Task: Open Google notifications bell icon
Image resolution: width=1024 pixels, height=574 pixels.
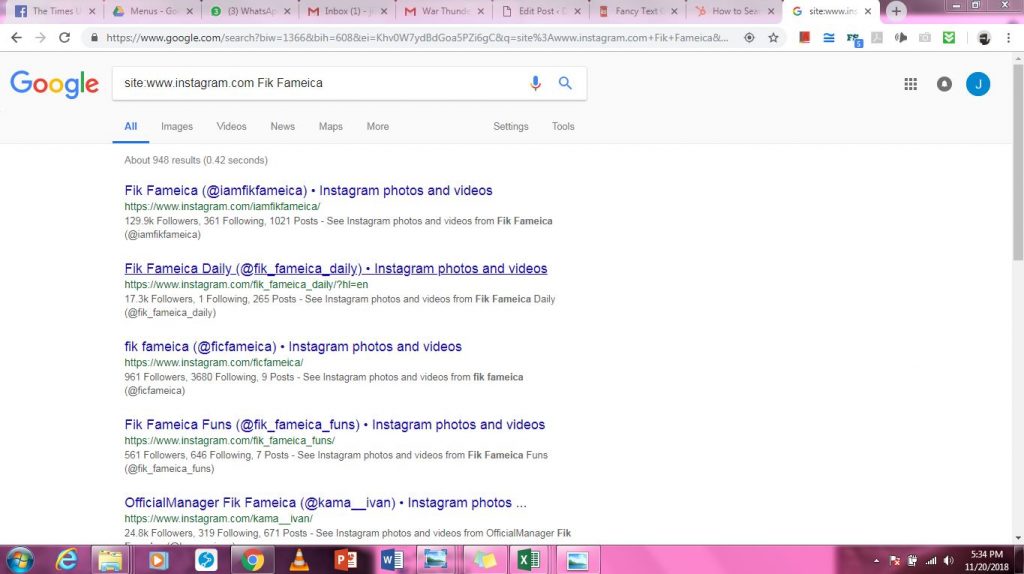Action: tap(944, 84)
